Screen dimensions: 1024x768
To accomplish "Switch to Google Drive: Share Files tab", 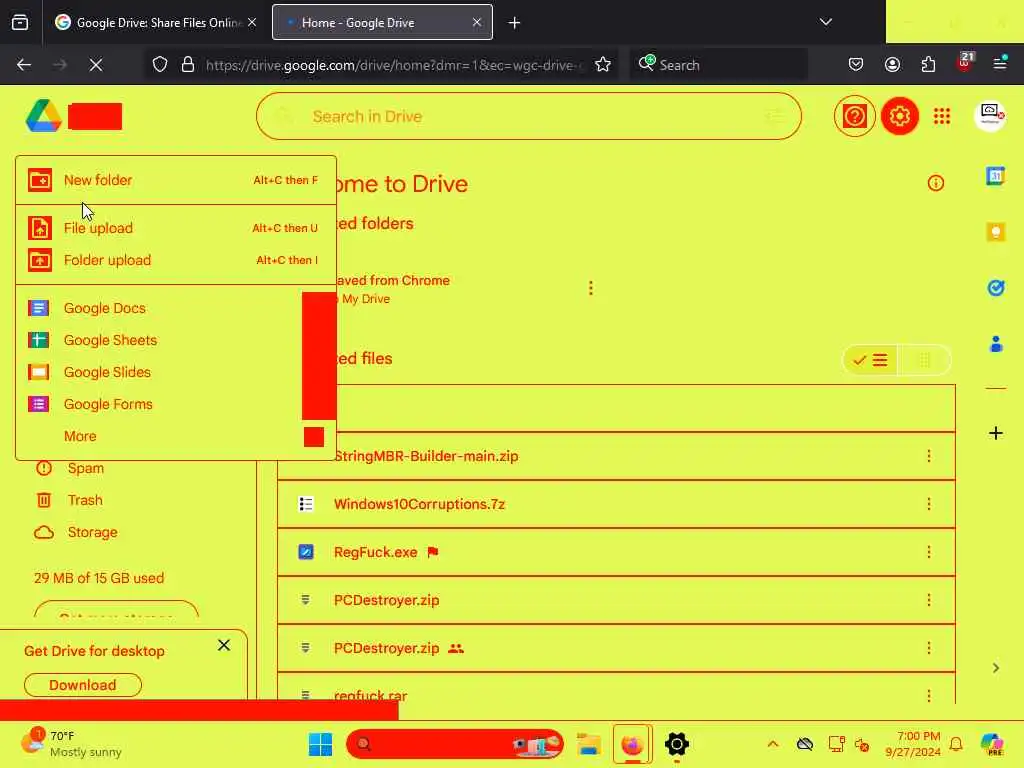I will click(155, 22).
